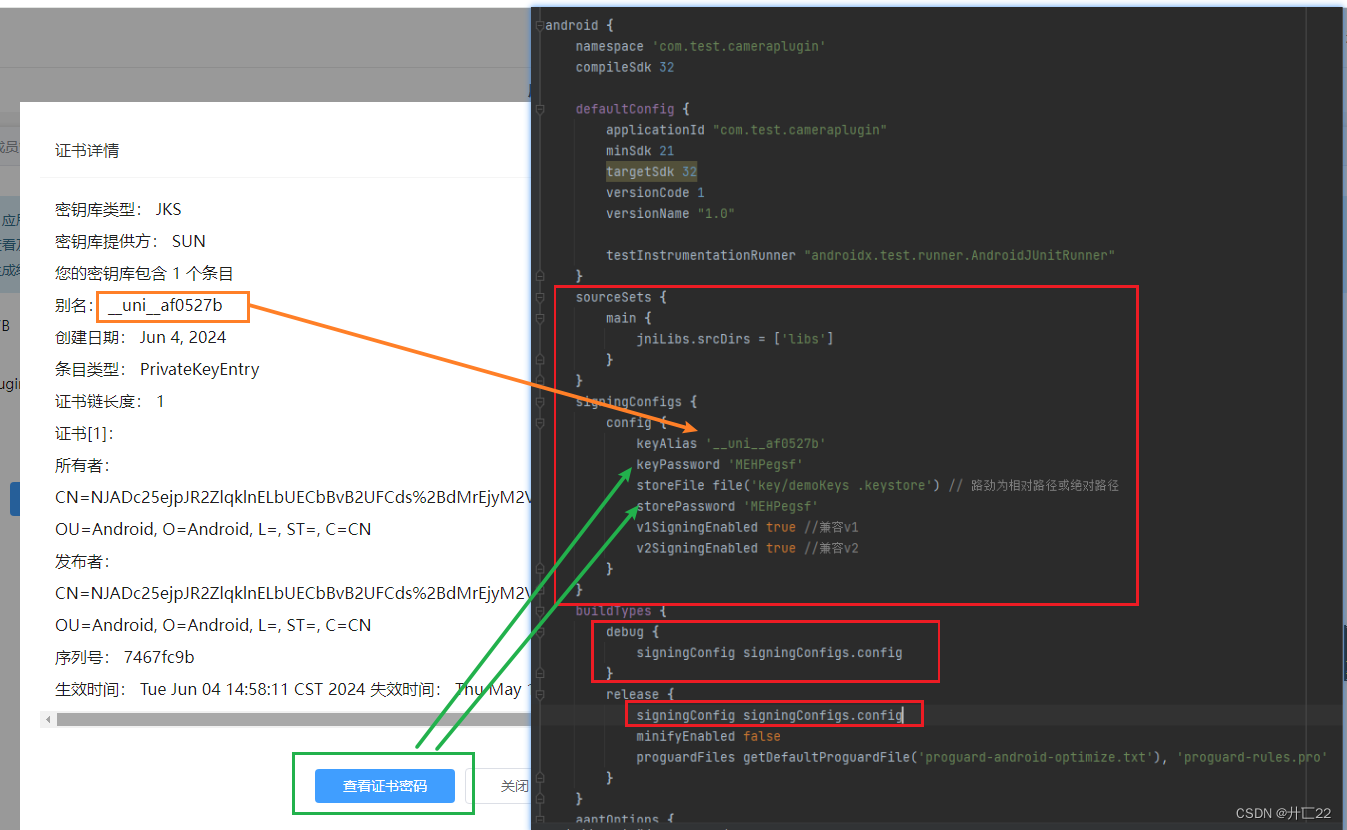The width and height of the screenshot is (1347, 830).
Task: Collapse the android block fold icon
Action: 540,24
